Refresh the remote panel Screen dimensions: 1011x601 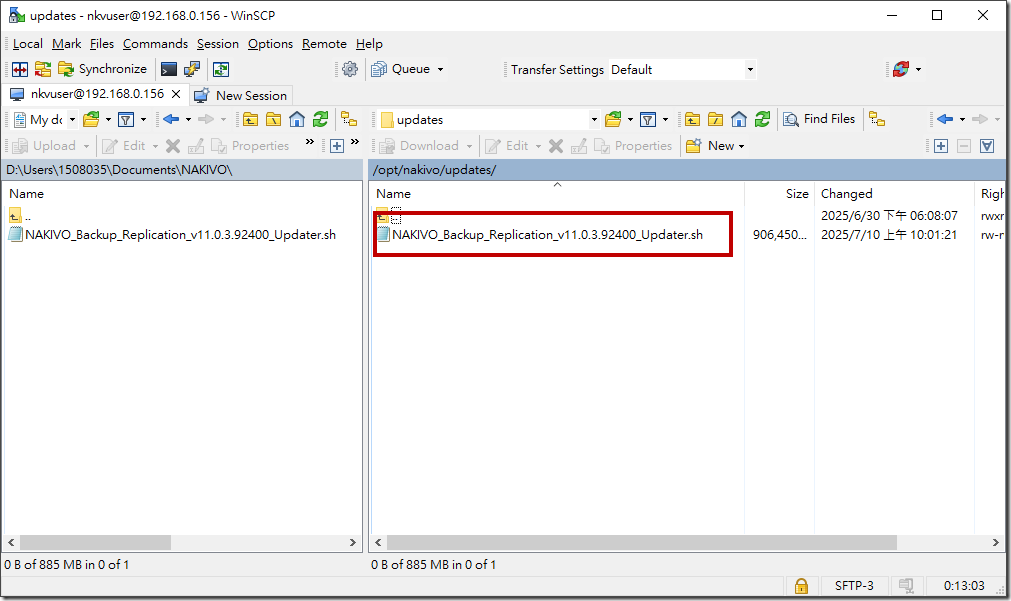pos(763,119)
